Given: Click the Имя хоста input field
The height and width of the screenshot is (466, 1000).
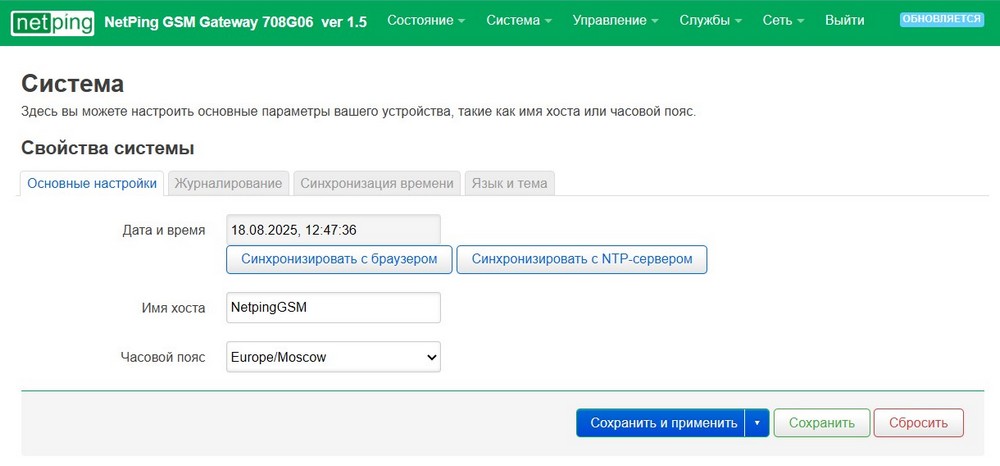Looking at the screenshot, I should point(333,307).
